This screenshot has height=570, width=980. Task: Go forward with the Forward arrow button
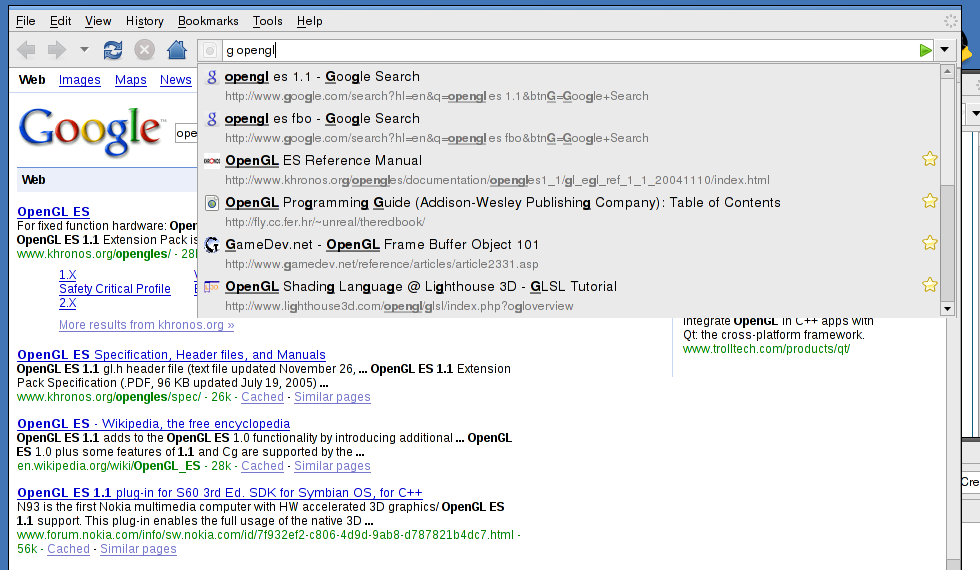[56, 50]
